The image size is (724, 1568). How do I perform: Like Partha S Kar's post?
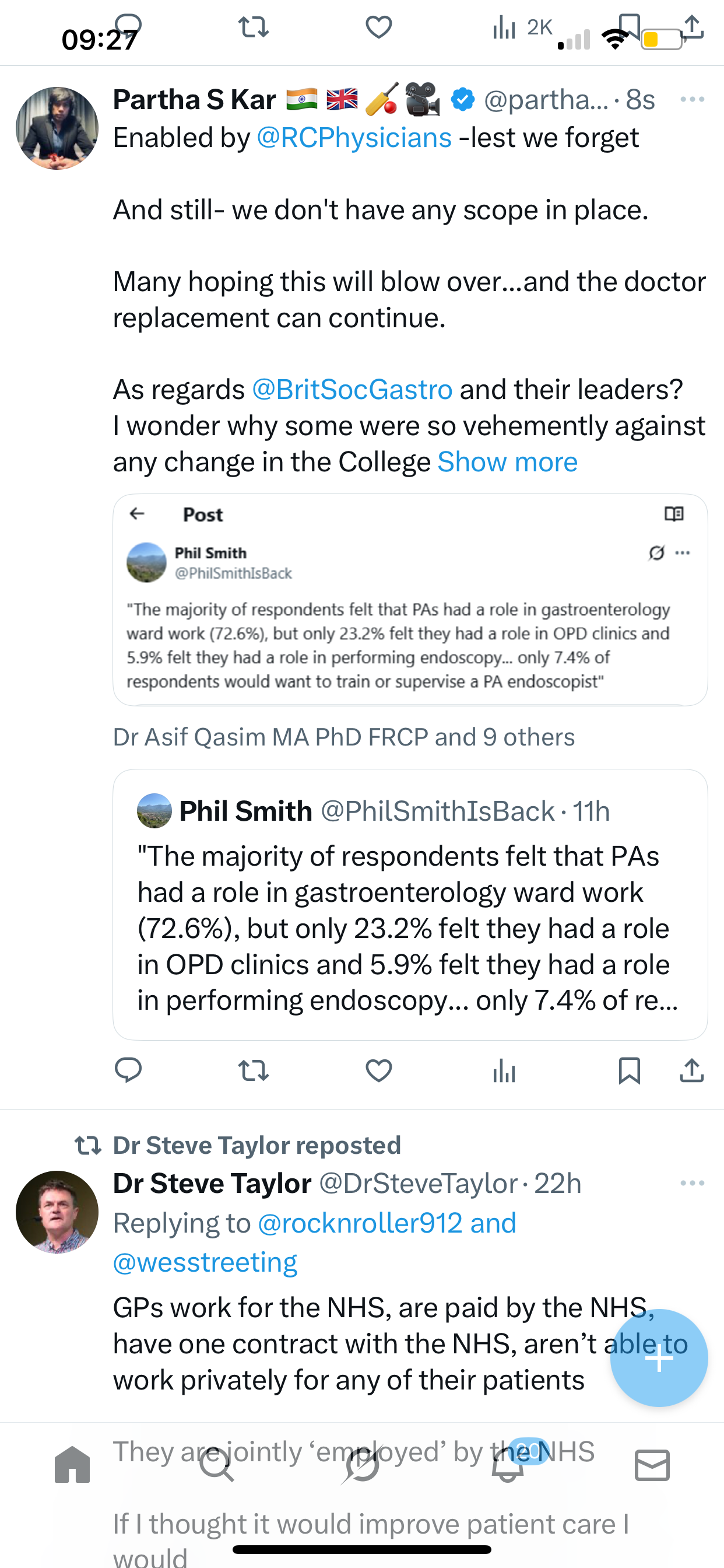[378, 1070]
